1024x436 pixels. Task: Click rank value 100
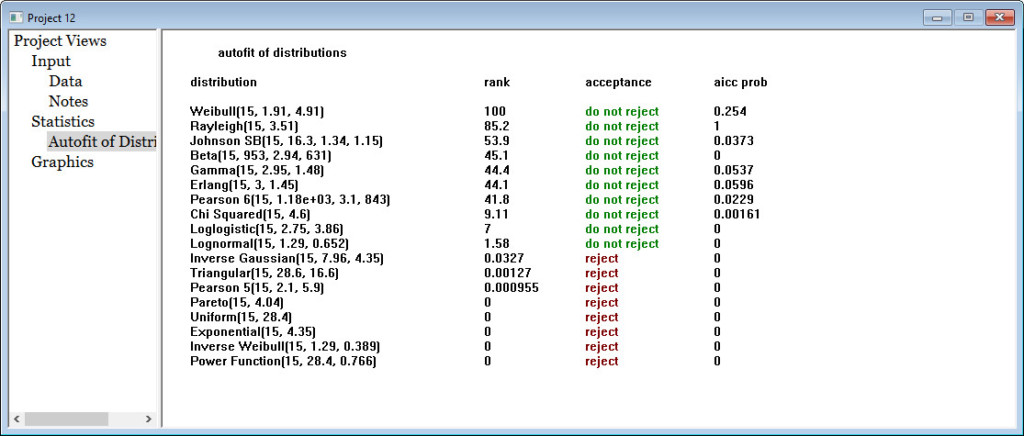(x=495, y=112)
